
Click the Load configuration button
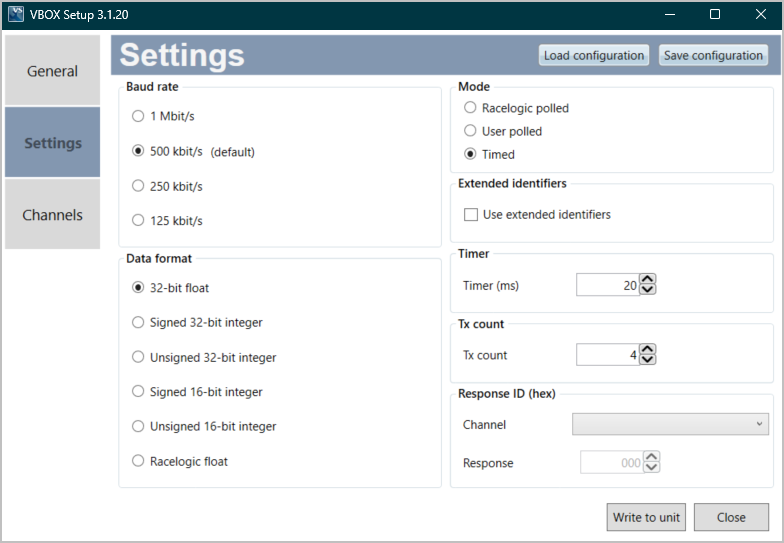pyautogui.click(x=594, y=55)
